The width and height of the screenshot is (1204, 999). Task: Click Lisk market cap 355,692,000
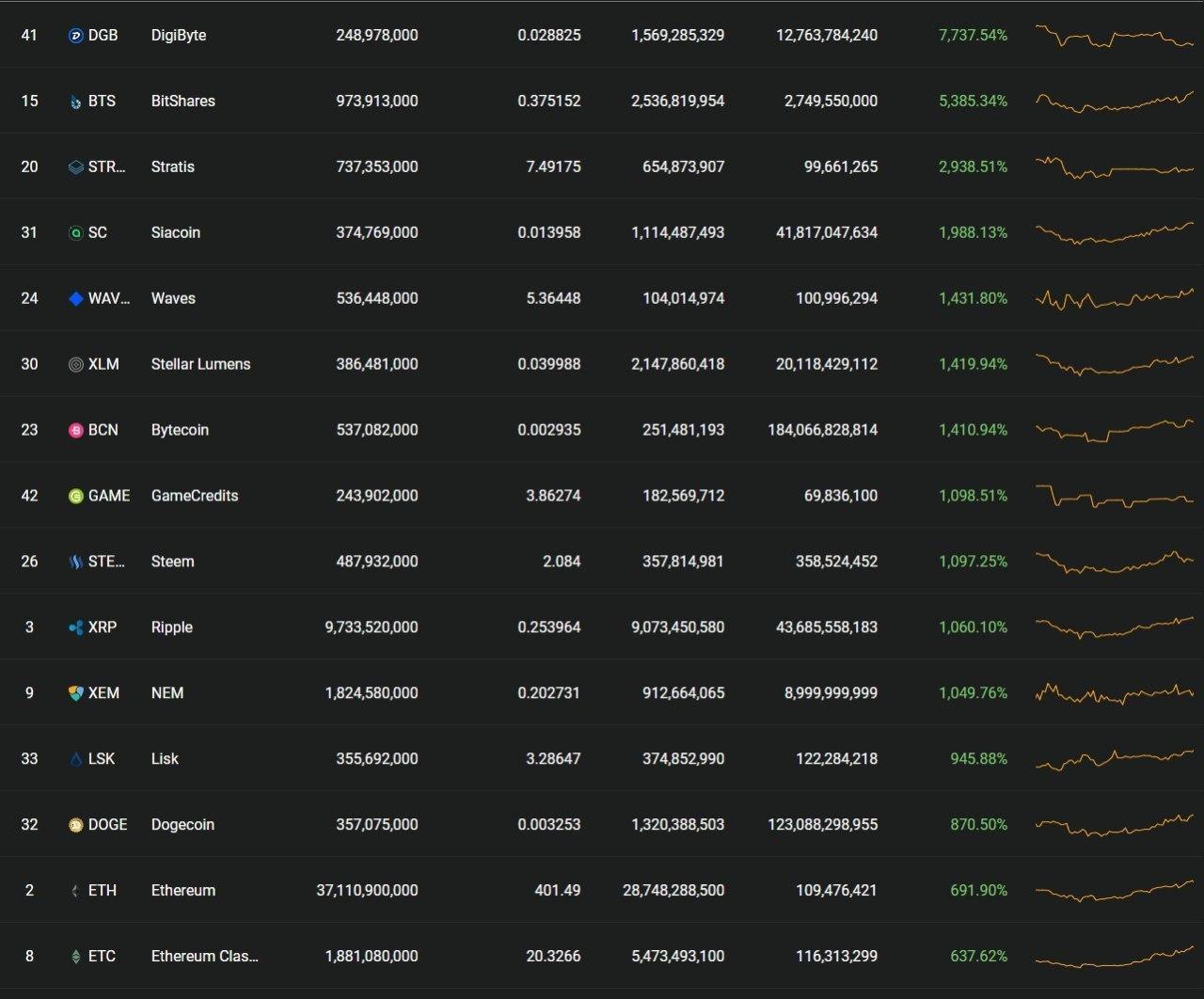tap(377, 758)
